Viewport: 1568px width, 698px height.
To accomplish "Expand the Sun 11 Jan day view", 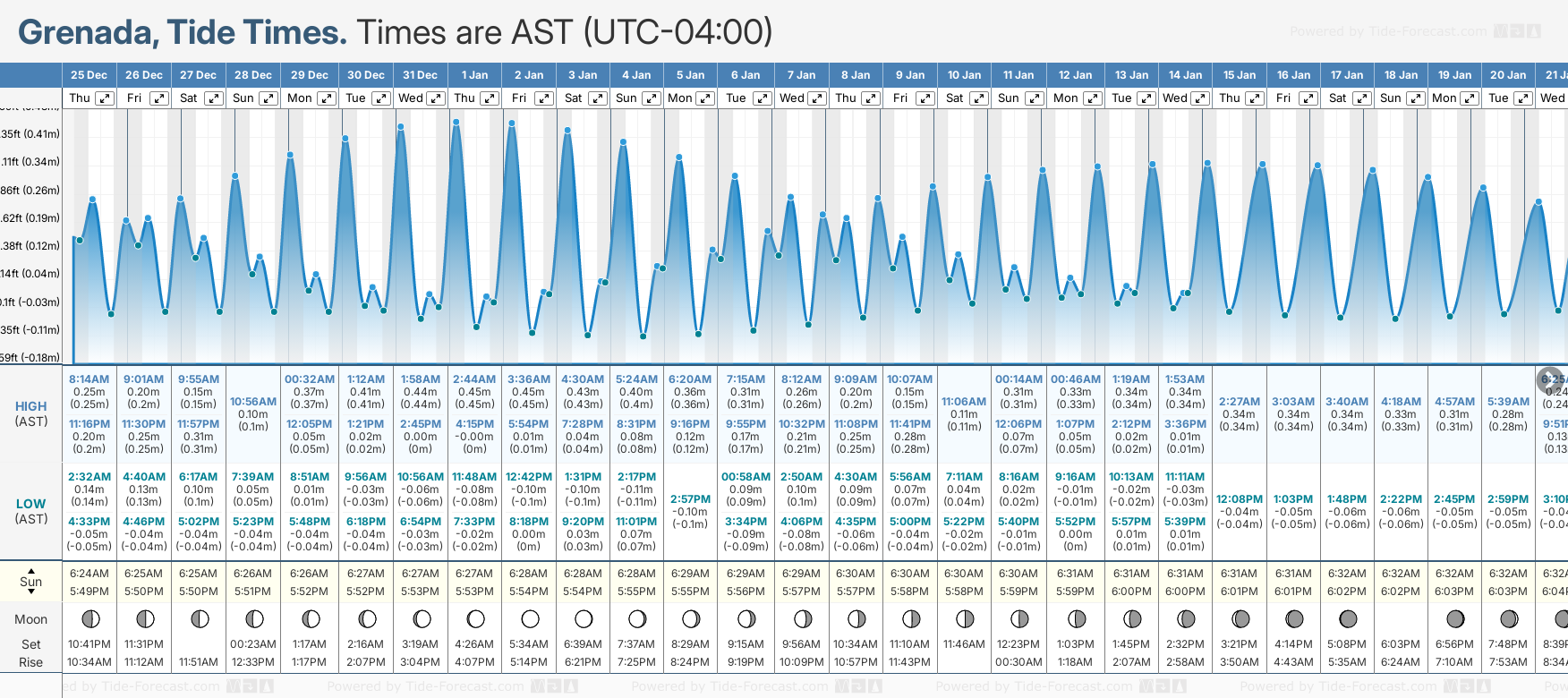I will pos(1034,98).
